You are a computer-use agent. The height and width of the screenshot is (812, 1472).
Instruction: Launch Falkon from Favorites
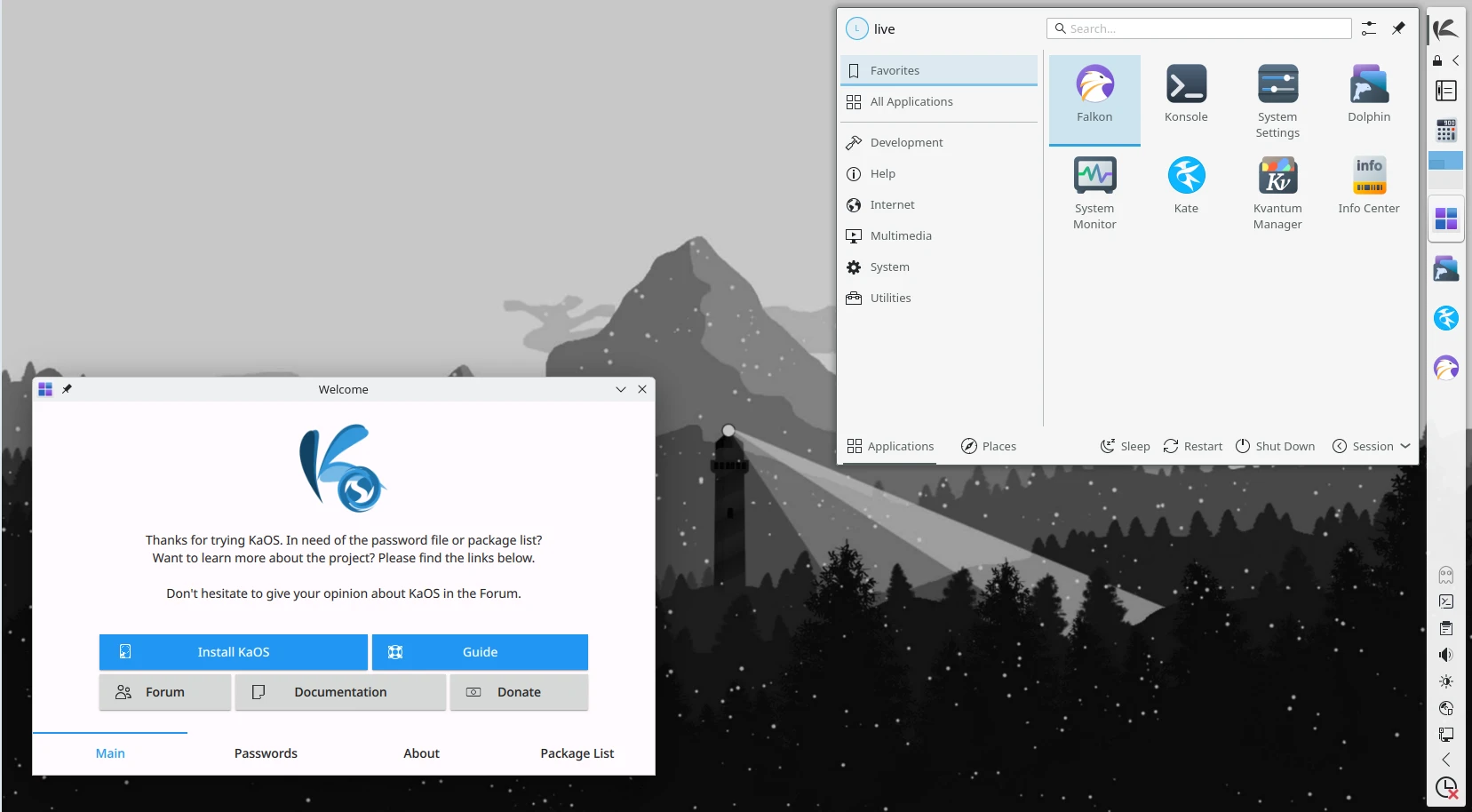(1094, 98)
